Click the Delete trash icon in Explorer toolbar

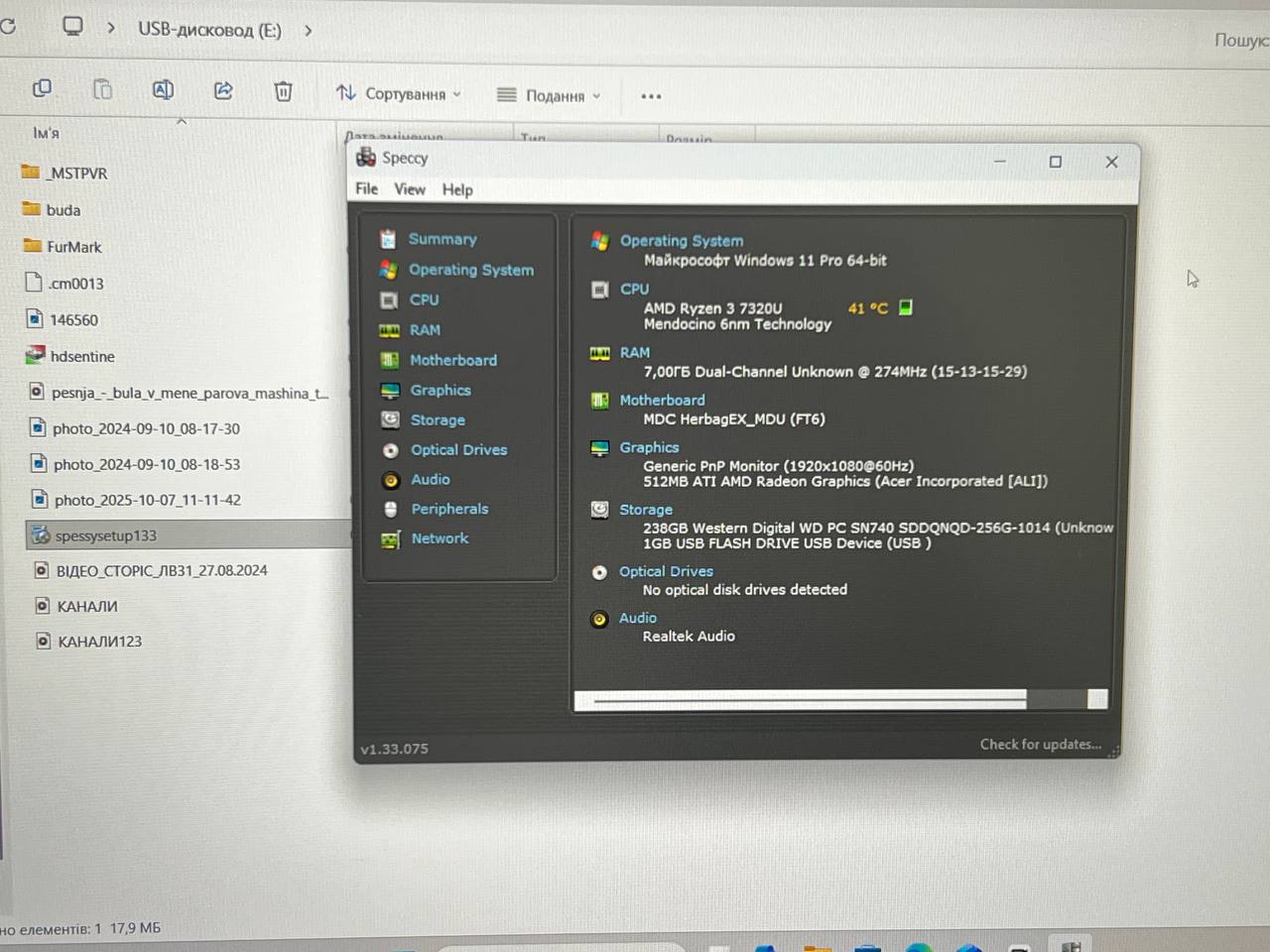click(x=283, y=91)
